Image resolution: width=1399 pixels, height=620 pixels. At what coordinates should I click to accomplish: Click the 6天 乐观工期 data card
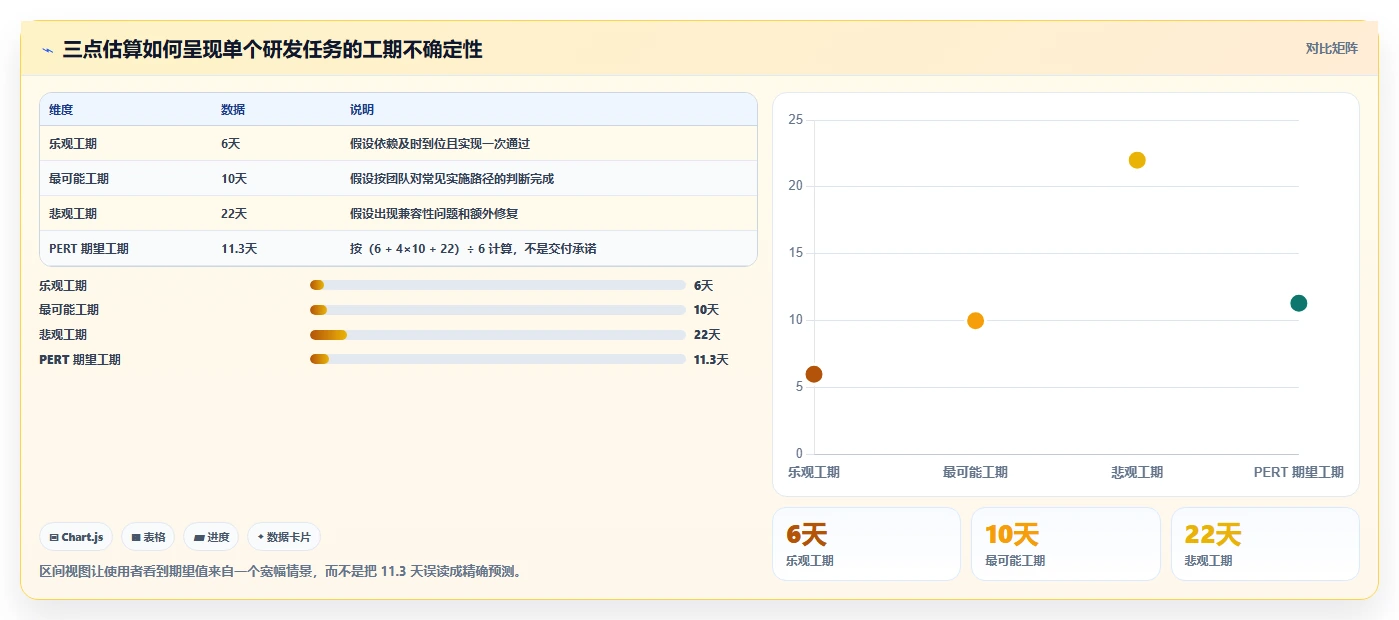866,544
